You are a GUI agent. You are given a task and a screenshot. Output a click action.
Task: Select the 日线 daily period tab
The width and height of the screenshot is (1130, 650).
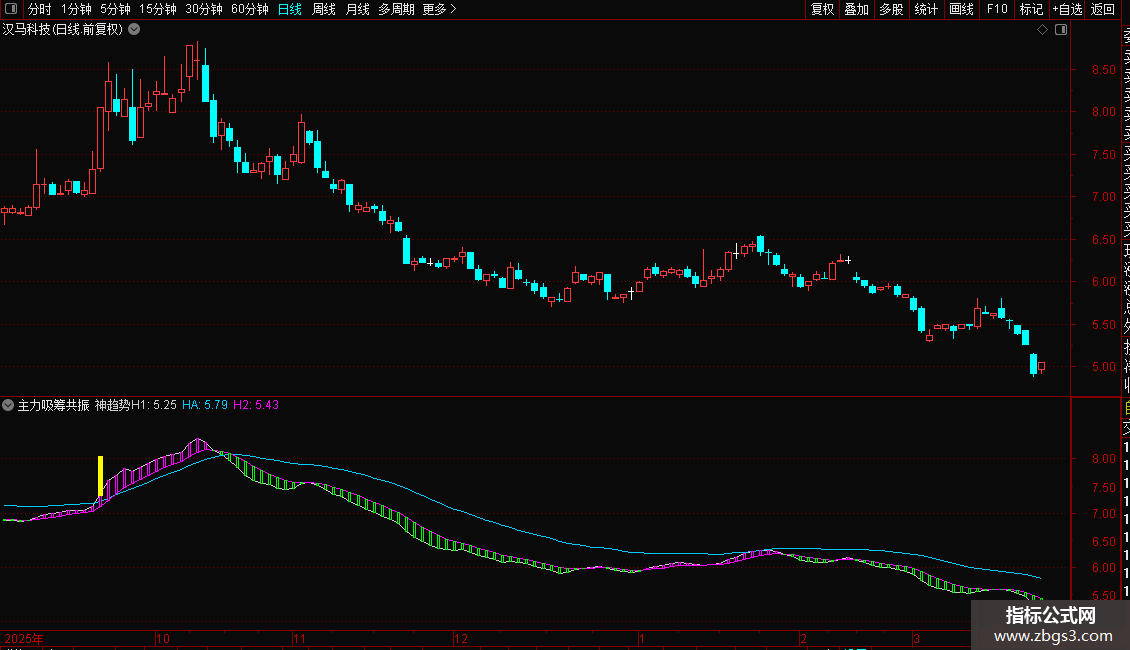[290, 9]
